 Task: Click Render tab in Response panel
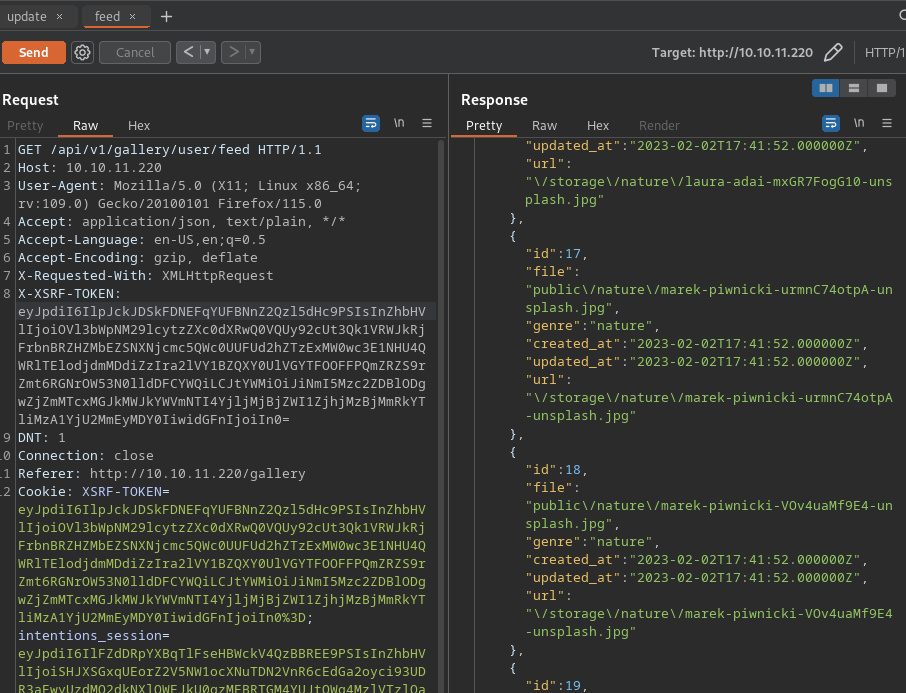659,125
